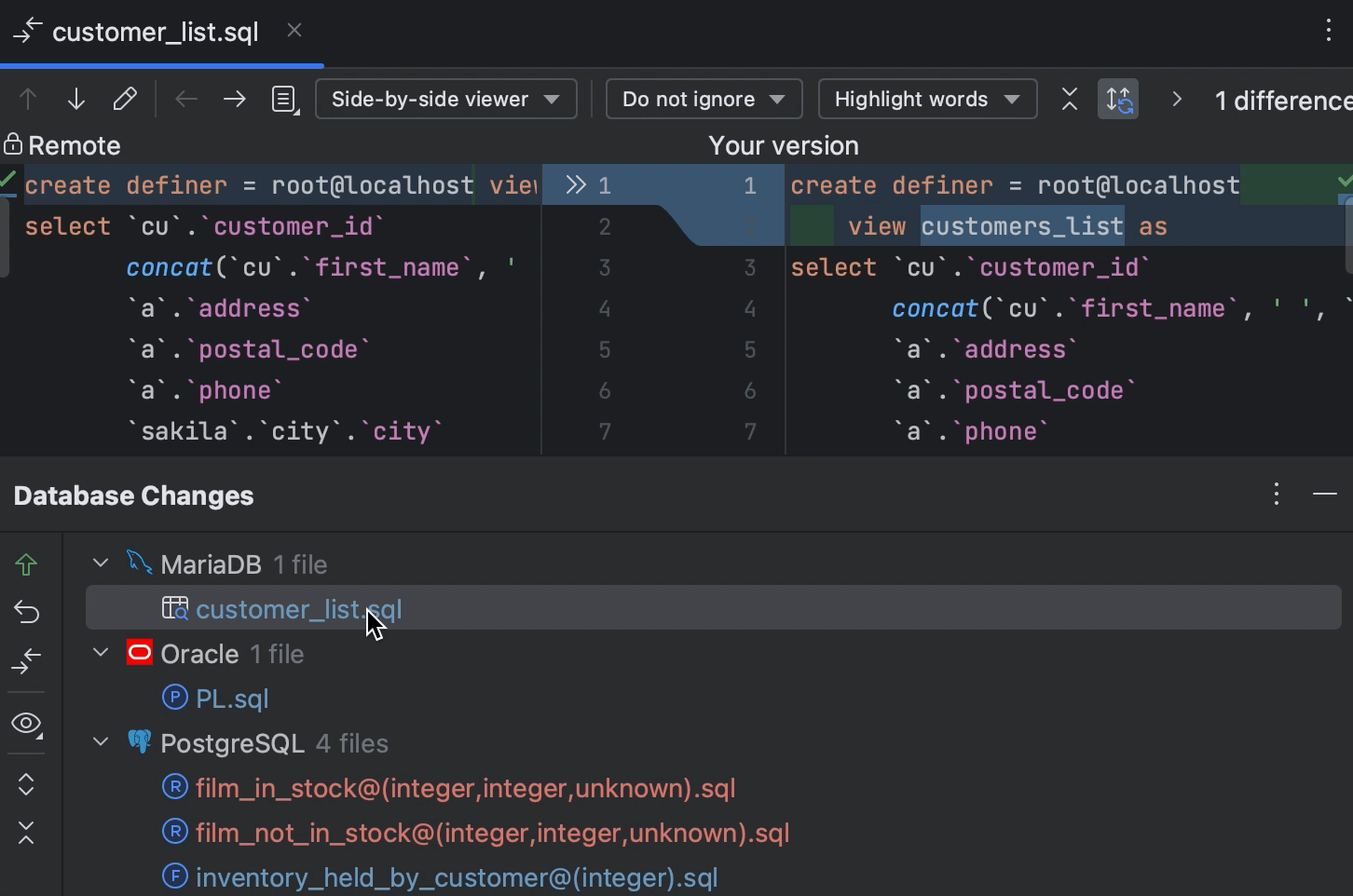1353x896 pixels.
Task: Click the previous difference up arrow
Action: 27,98
